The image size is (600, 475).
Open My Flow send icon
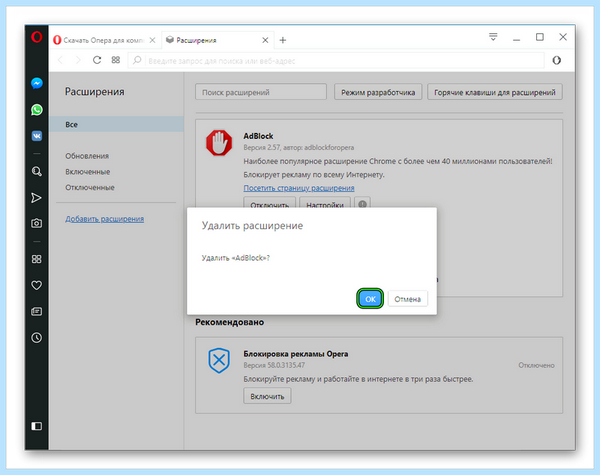[x=36, y=198]
